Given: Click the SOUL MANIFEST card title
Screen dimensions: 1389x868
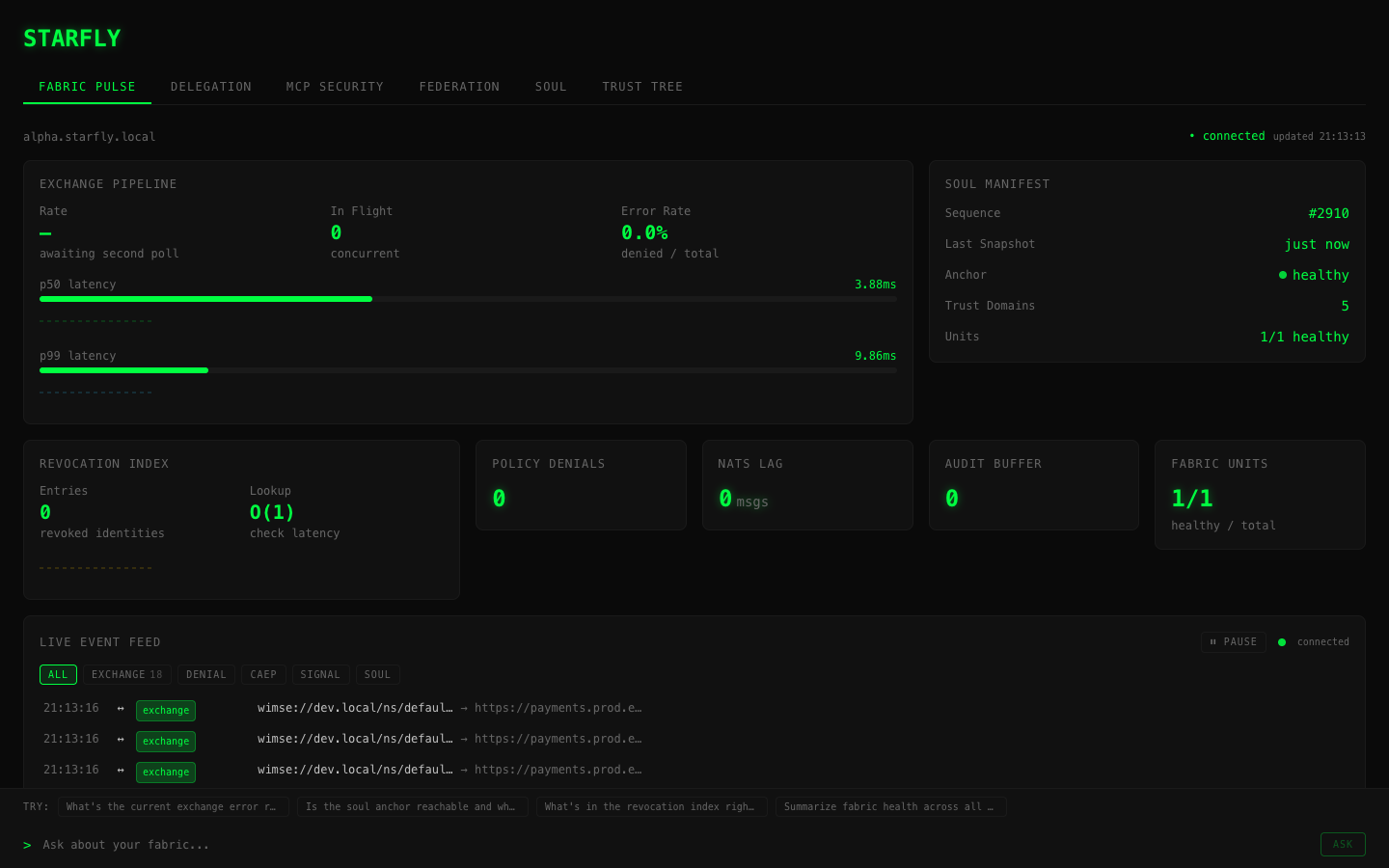Looking at the screenshot, I should (x=997, y=184).
